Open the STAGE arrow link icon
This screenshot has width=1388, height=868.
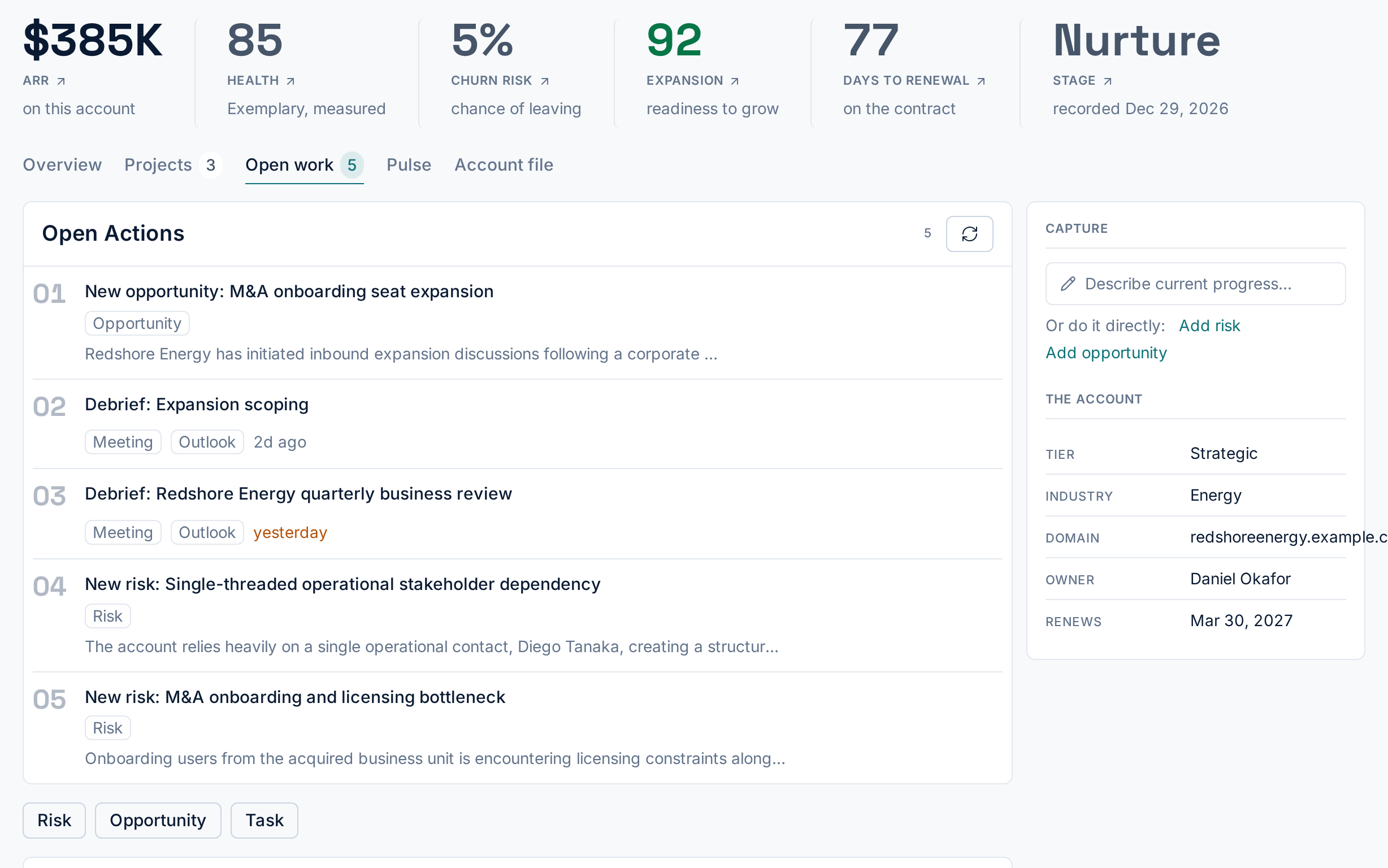click(1108, 81)
